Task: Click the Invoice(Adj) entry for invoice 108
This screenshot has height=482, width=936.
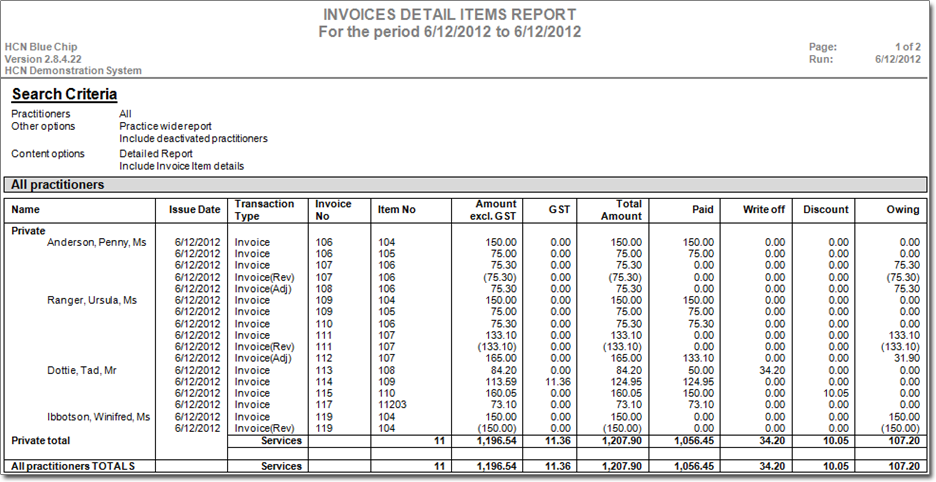Action: (x=264, y=289)
